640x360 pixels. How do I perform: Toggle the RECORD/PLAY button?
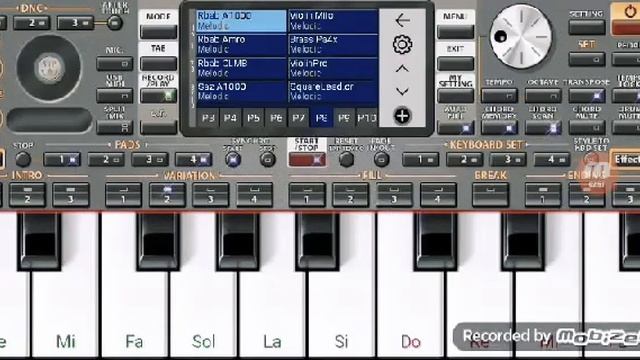pos(158,96)
